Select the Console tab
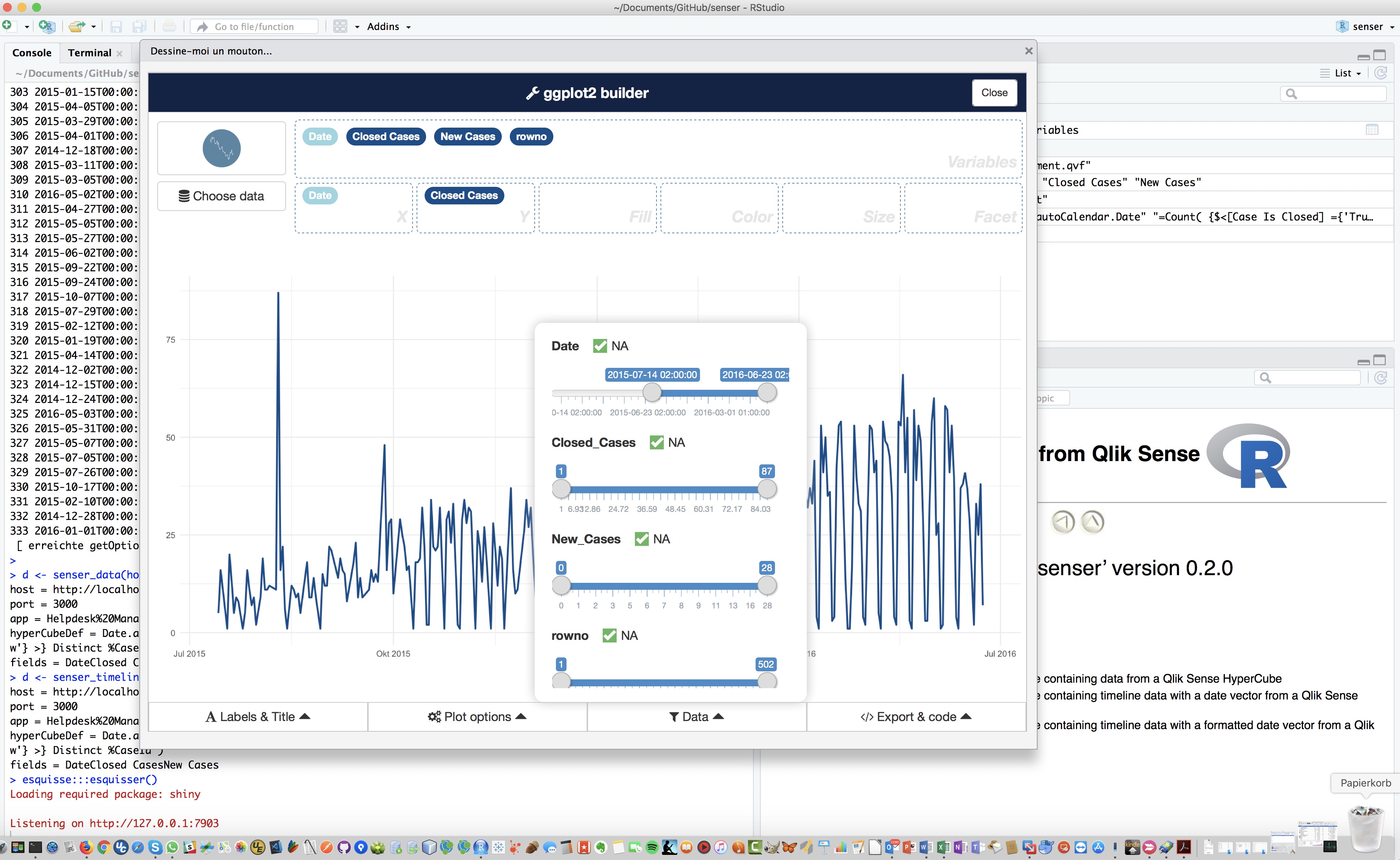The height and width of the screenshot is (860, 1400). [32, 53]
